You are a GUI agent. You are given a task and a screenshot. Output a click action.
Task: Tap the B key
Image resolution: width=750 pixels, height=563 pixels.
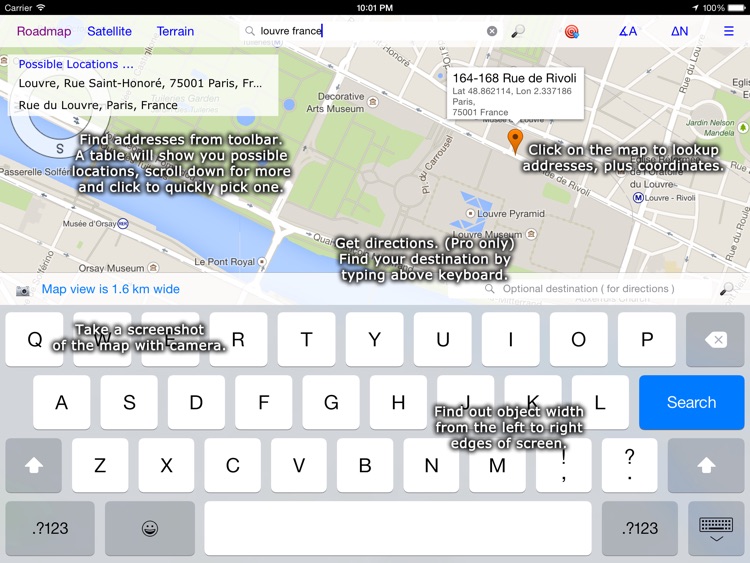coord(365,465)
